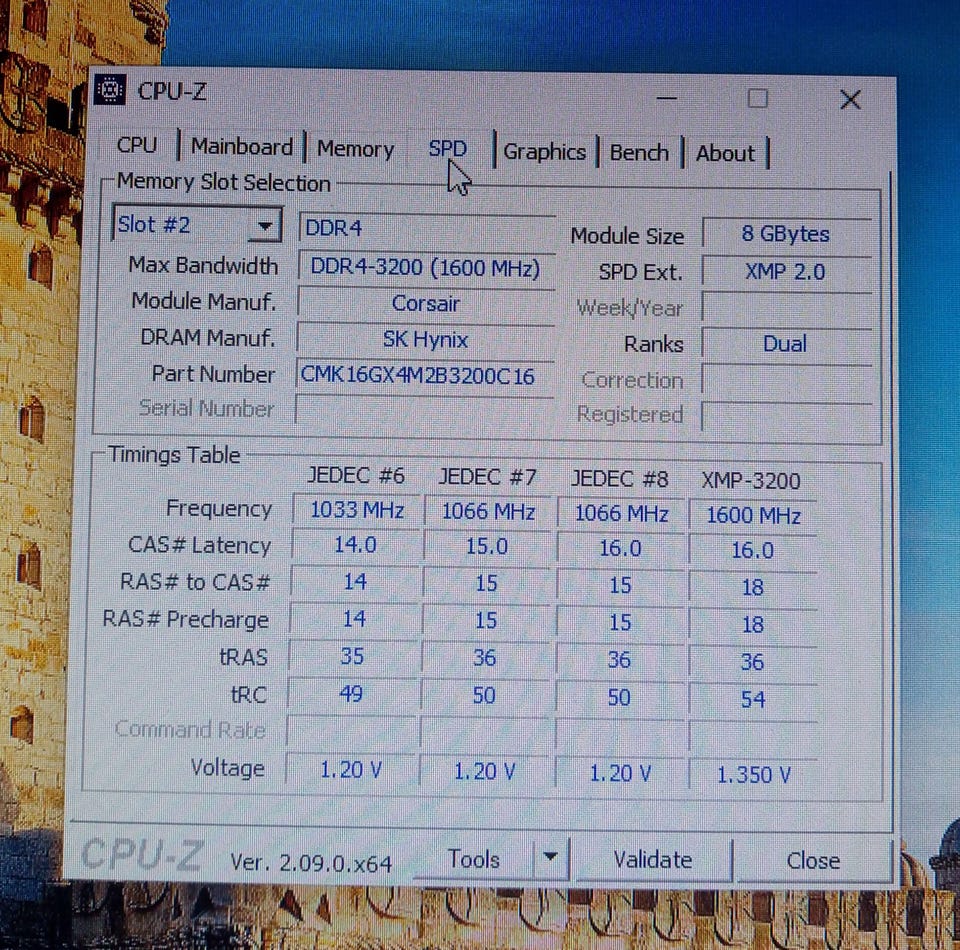Click the XMP tRC value 54
Image resolution: width=960 pixels, height=950 pixels.
pyautogui.click(x=752, y=699)
